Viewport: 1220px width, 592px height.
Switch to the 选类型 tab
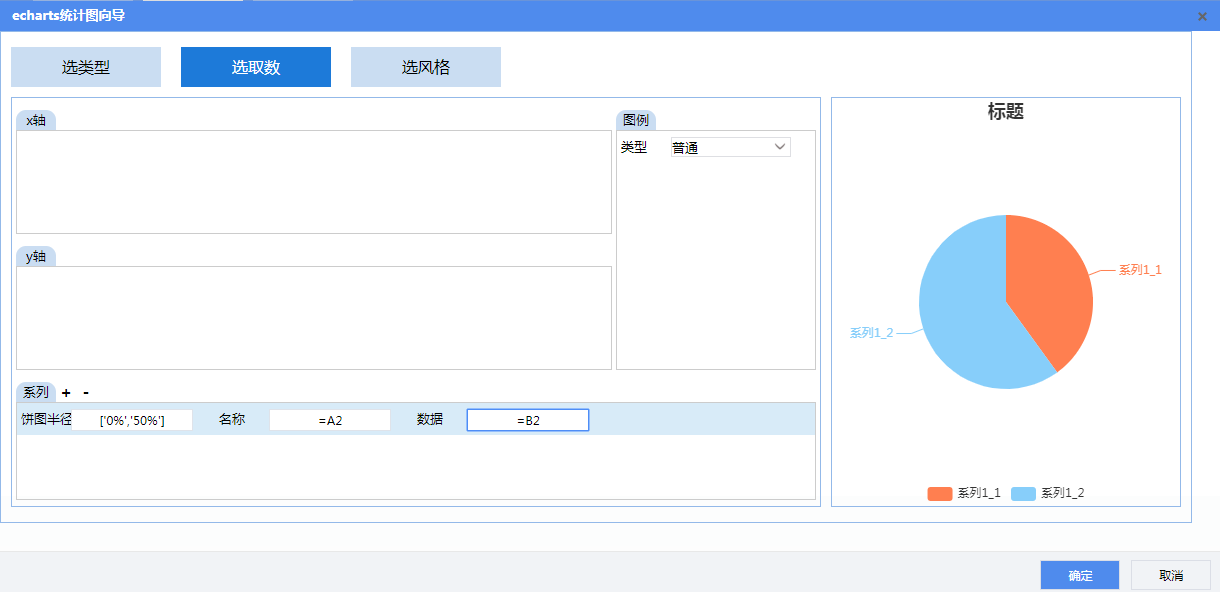tap(86, 67)
